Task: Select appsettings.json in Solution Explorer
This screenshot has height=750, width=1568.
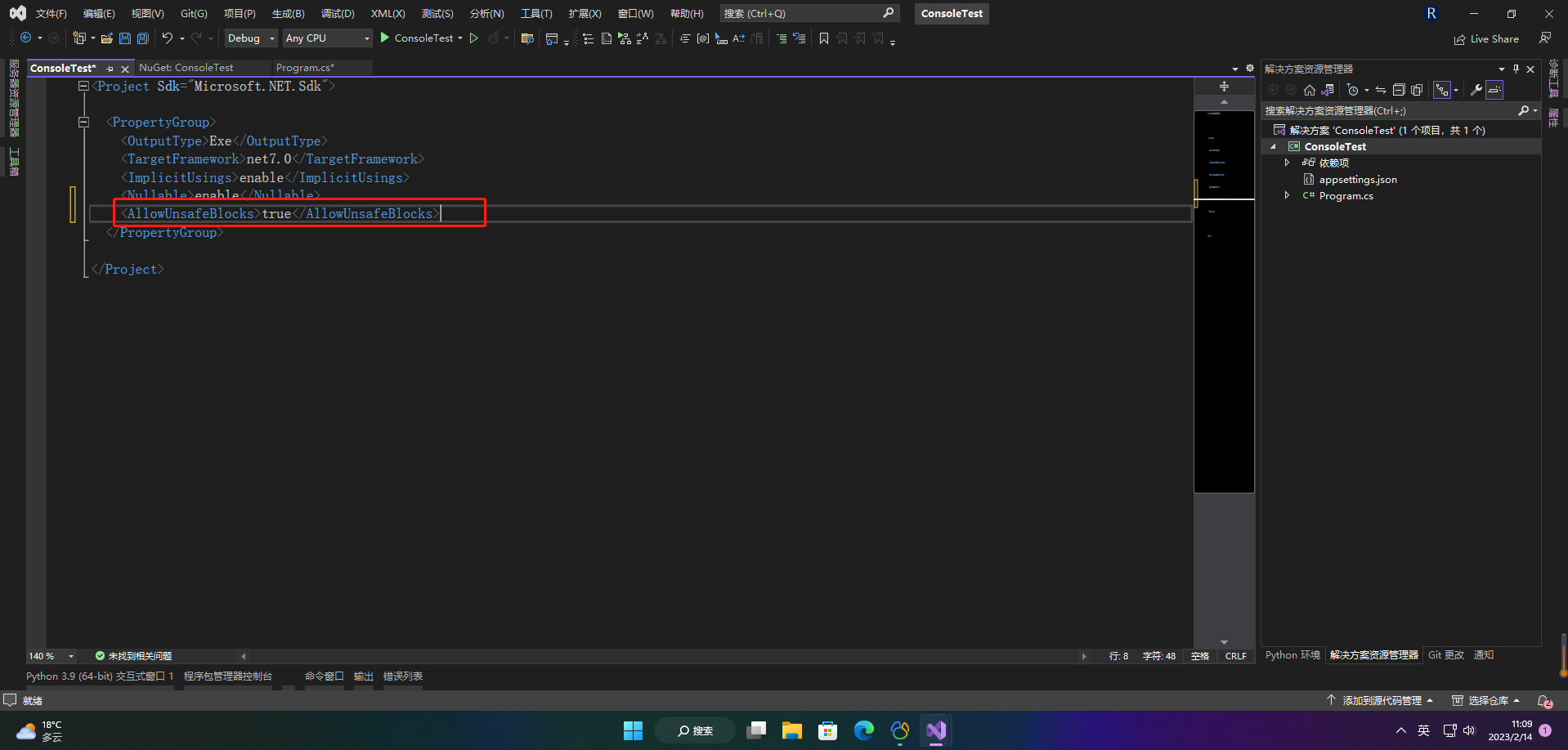Action: tap(1358, 180)
